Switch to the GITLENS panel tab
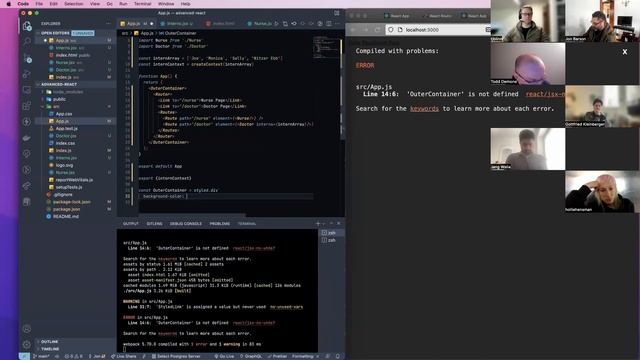Viewport: 640px width, 360px height. click(x=154, y=224)
